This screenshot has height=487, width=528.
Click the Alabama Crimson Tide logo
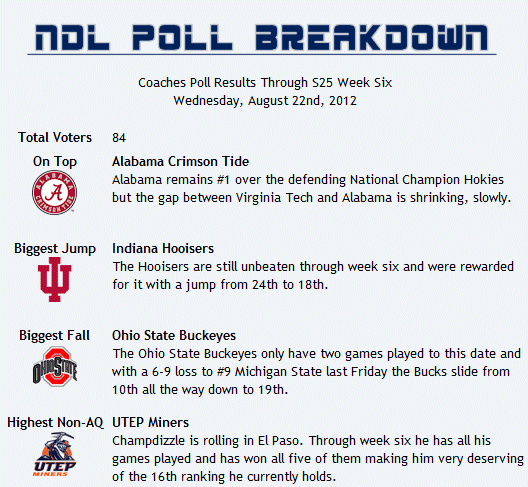click(55, 192)
